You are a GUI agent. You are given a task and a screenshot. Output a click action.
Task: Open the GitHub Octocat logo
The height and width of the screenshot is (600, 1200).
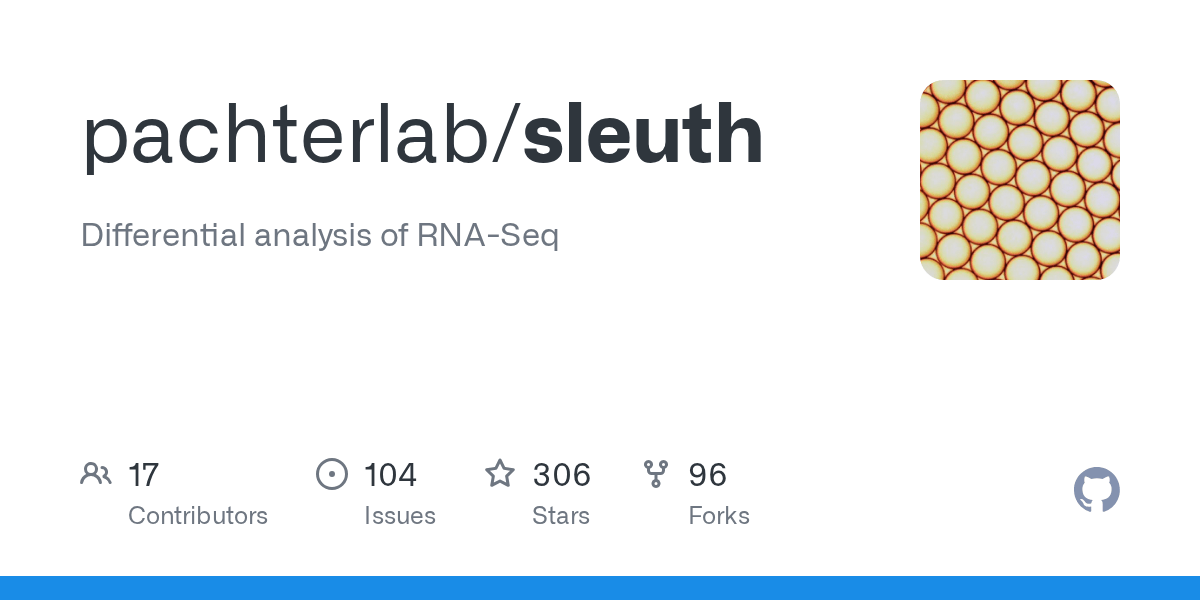(1096, 490)
